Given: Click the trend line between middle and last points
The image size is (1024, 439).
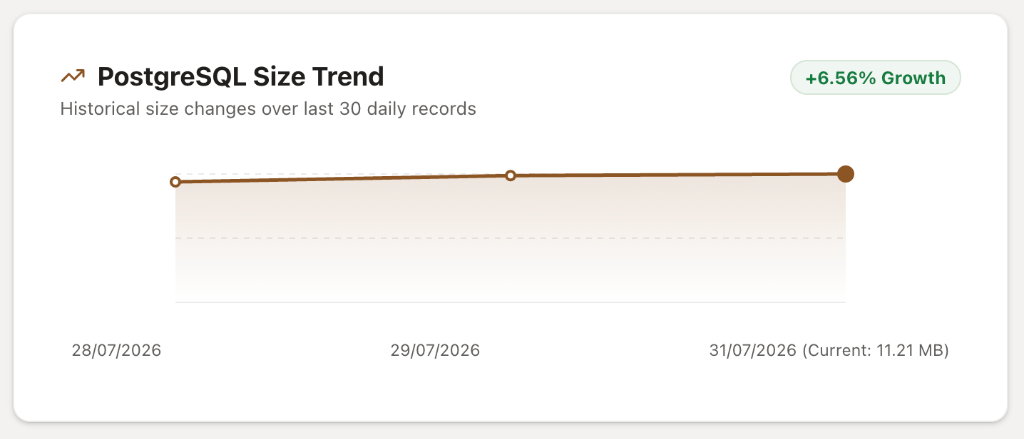Looking at the screenshot, I should pos(678,175).
